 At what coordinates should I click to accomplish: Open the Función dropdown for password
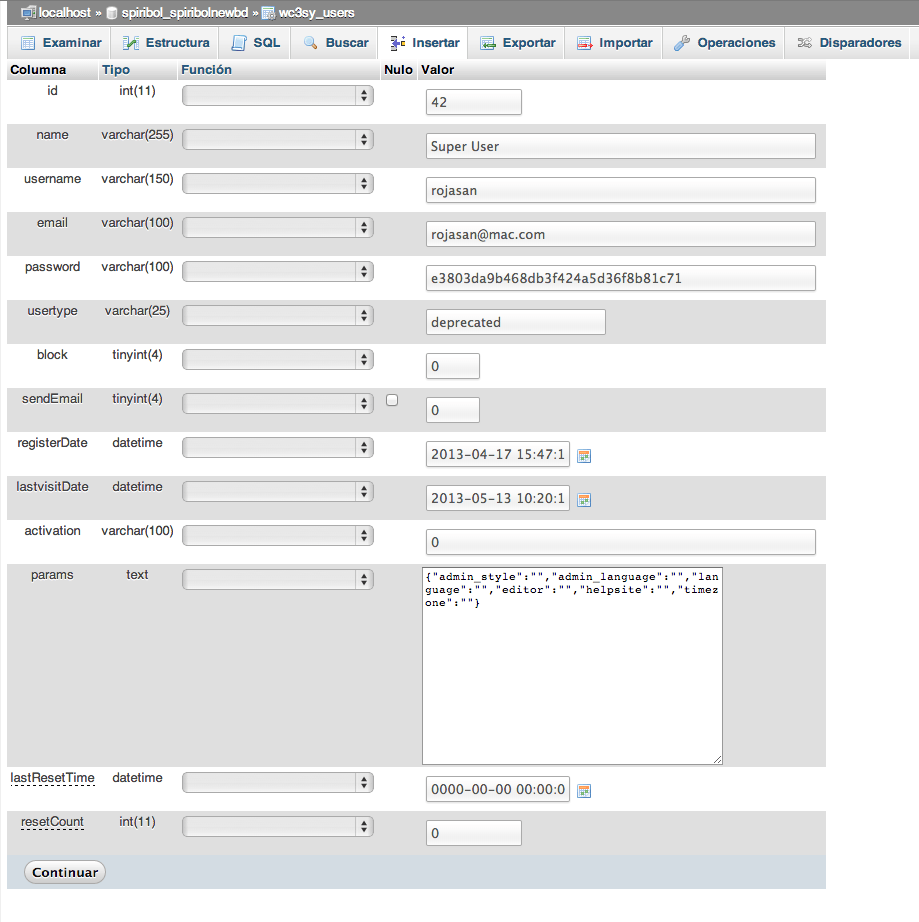278,272
